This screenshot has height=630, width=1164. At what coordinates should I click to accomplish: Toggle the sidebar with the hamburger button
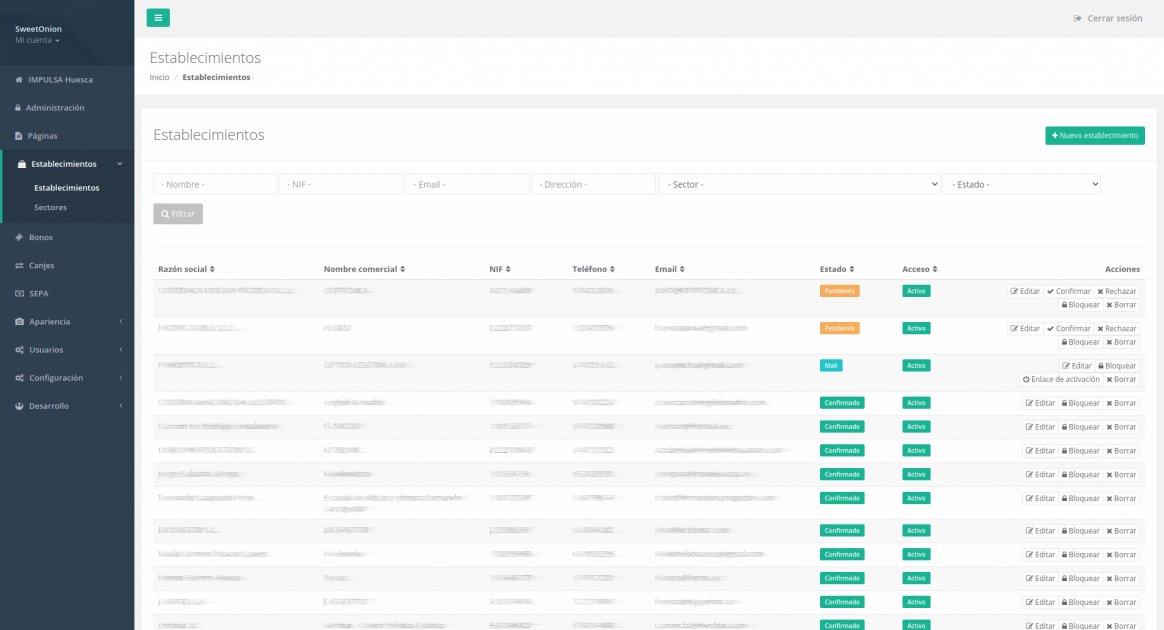point(156,17)
